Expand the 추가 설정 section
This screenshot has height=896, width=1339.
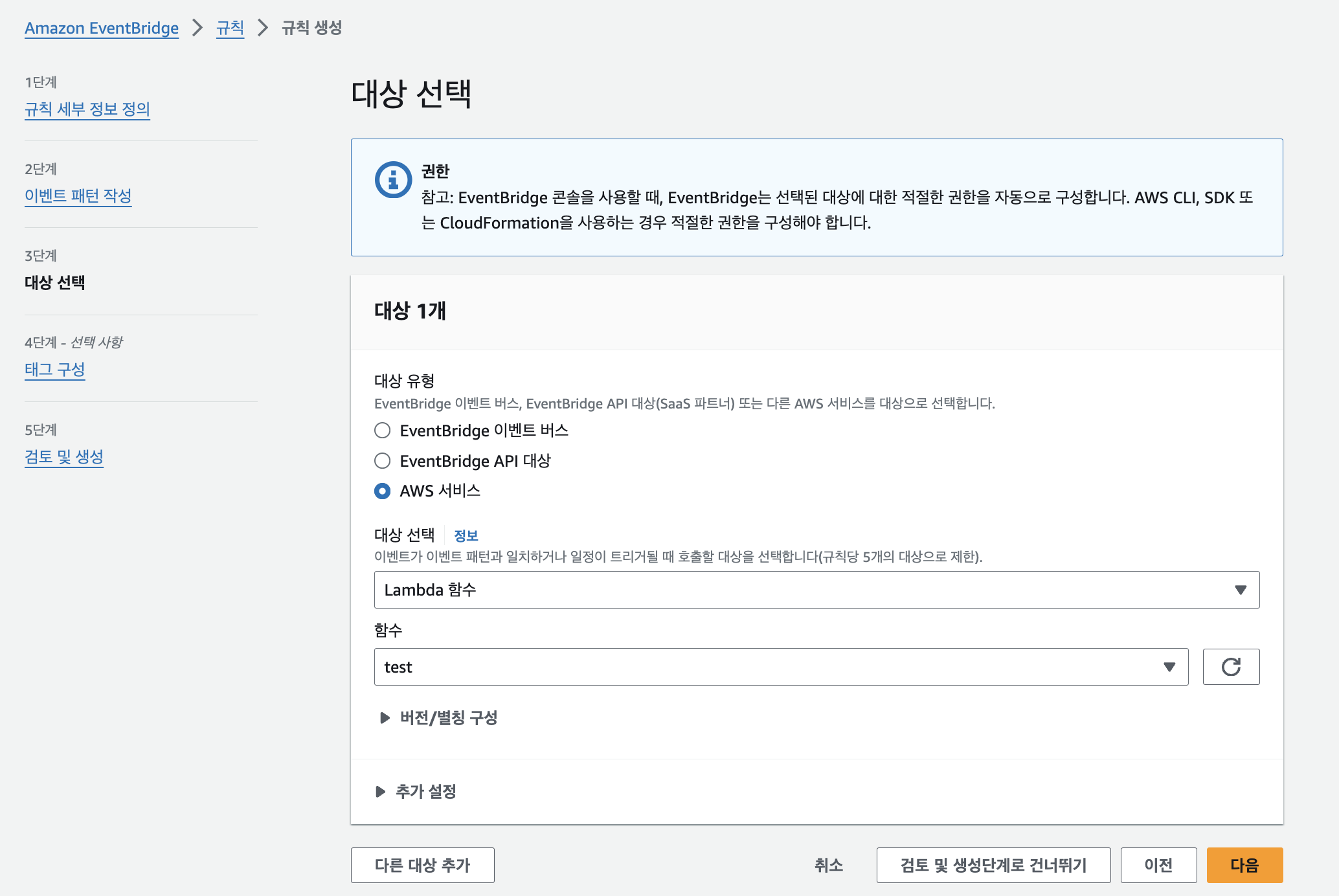(425, 791)
